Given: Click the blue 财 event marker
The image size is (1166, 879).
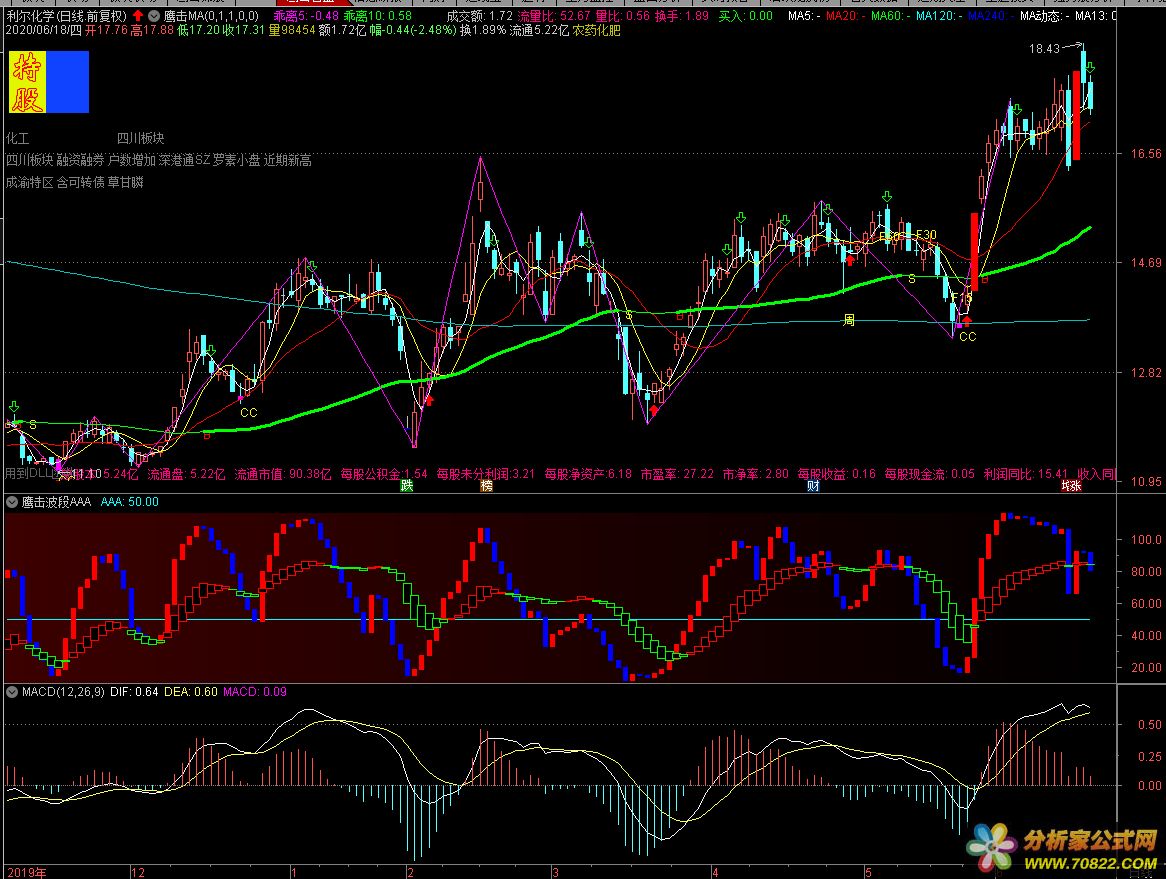Looking at the screenshot, I should pos(813,486).
